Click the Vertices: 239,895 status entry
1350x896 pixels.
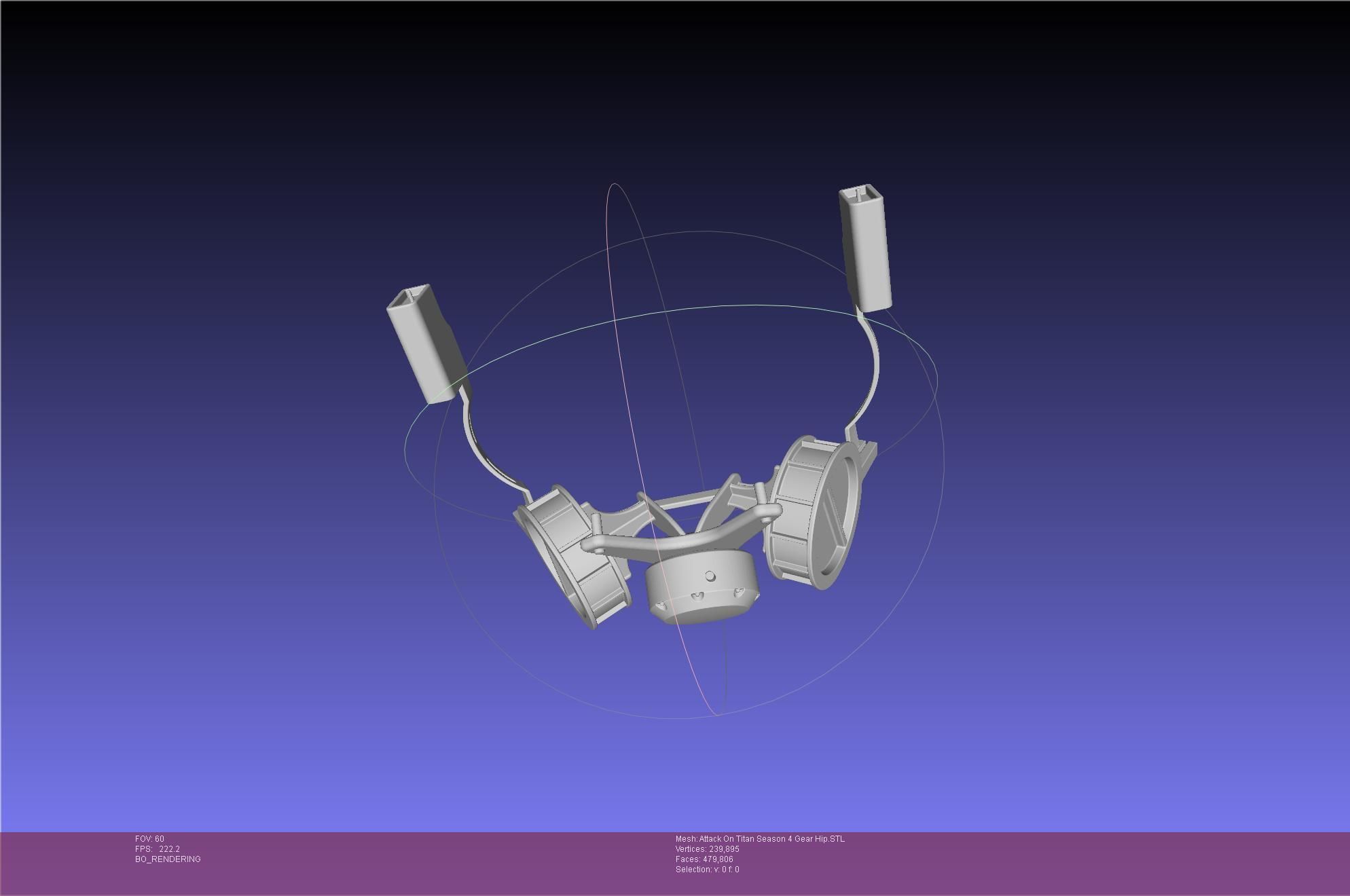(x=707, y=849)
